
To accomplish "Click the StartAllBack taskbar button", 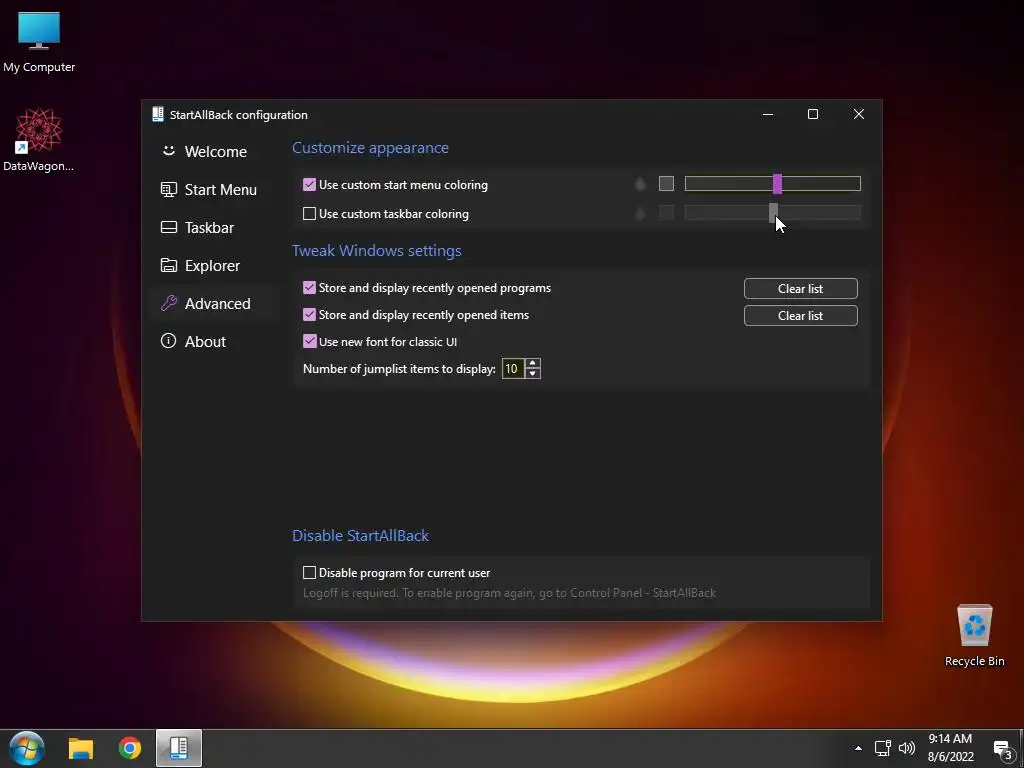I will click(x=179, y=748).
